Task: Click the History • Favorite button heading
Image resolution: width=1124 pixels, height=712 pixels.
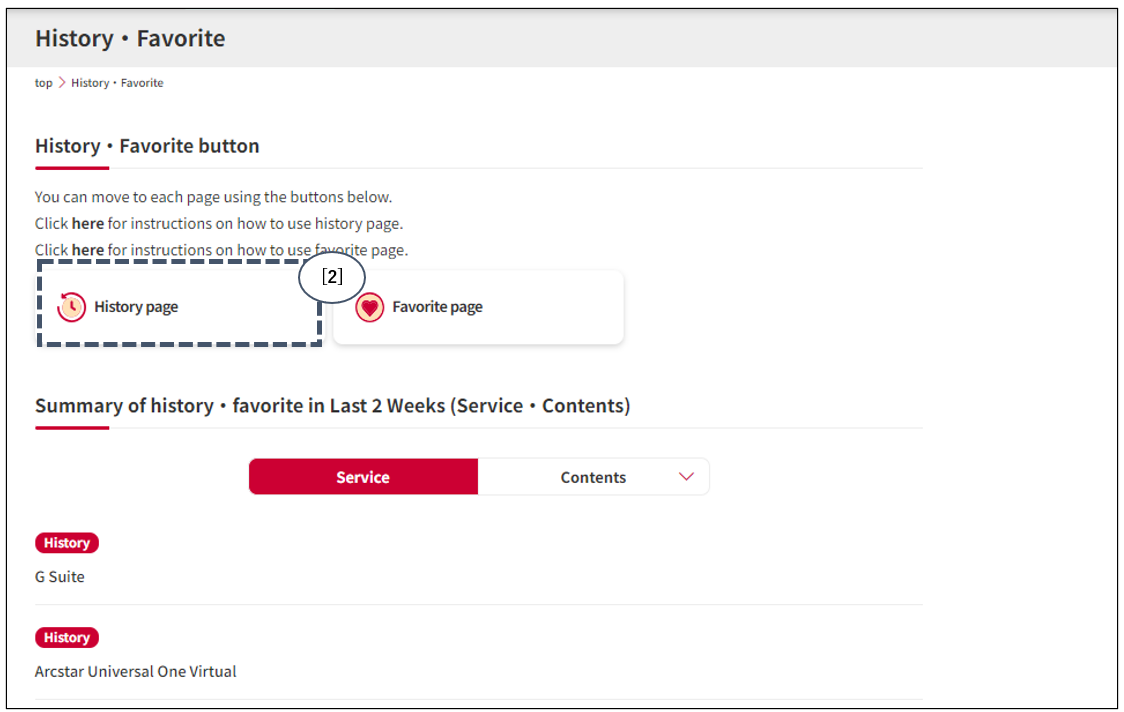Action: point(147,146)
